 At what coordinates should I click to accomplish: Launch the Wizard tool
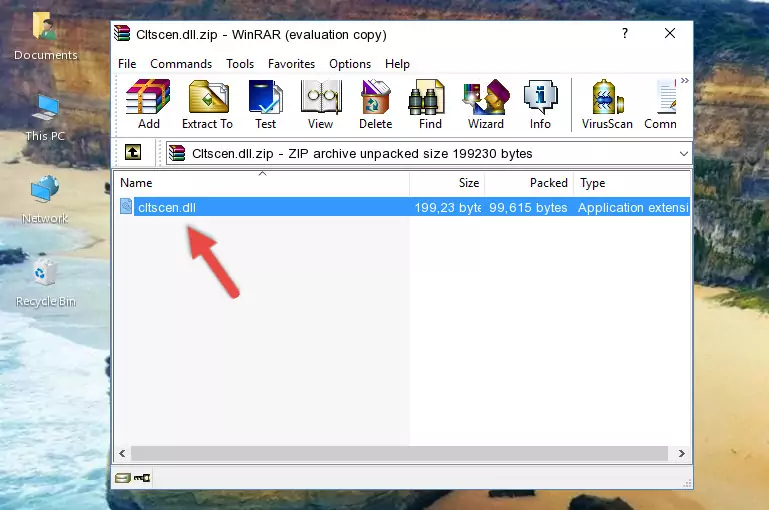point(486,104)
